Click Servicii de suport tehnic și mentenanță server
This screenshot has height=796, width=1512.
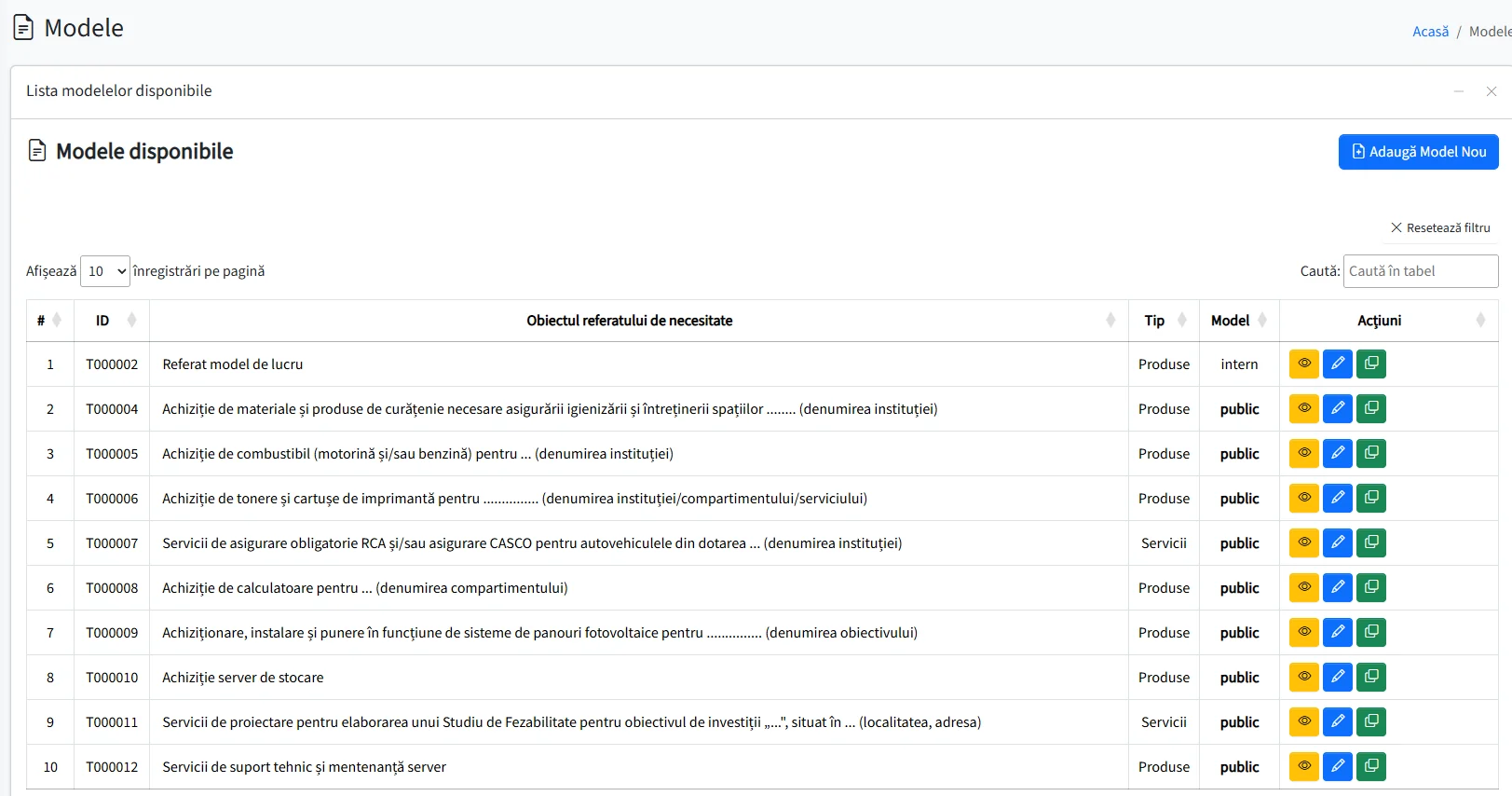click(304, 767)
